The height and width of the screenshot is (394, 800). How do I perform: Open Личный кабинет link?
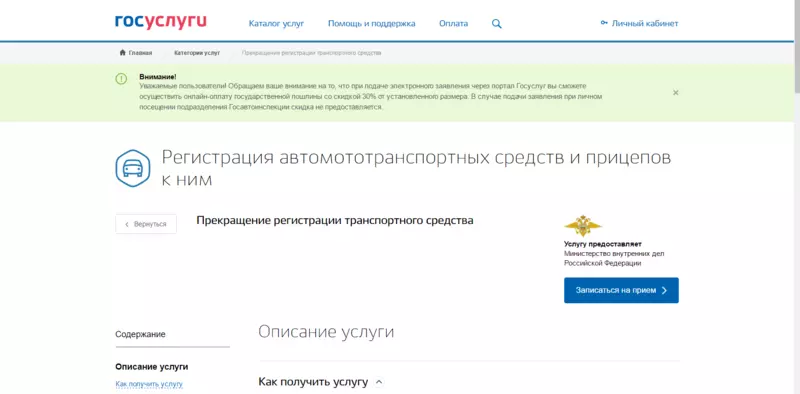[x=645, y=23]
